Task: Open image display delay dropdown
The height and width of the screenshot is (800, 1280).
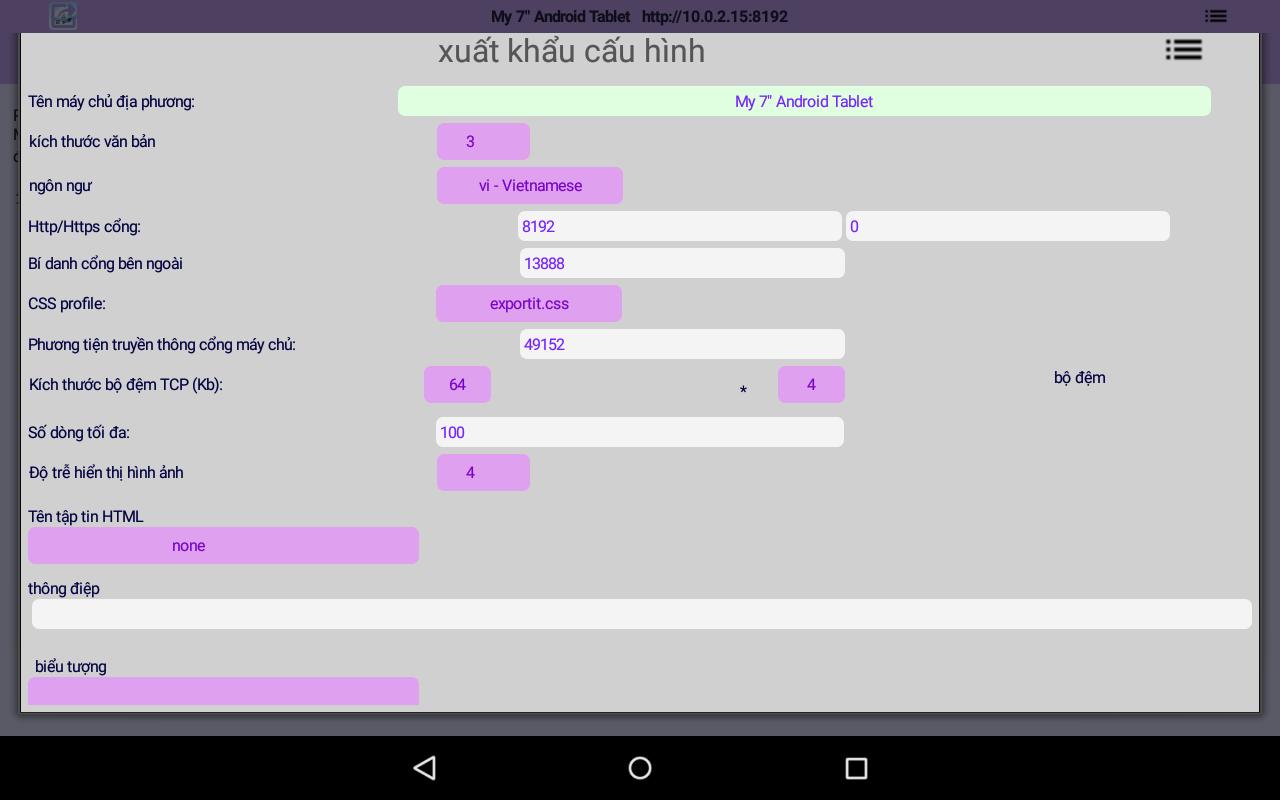Action: 483,472
